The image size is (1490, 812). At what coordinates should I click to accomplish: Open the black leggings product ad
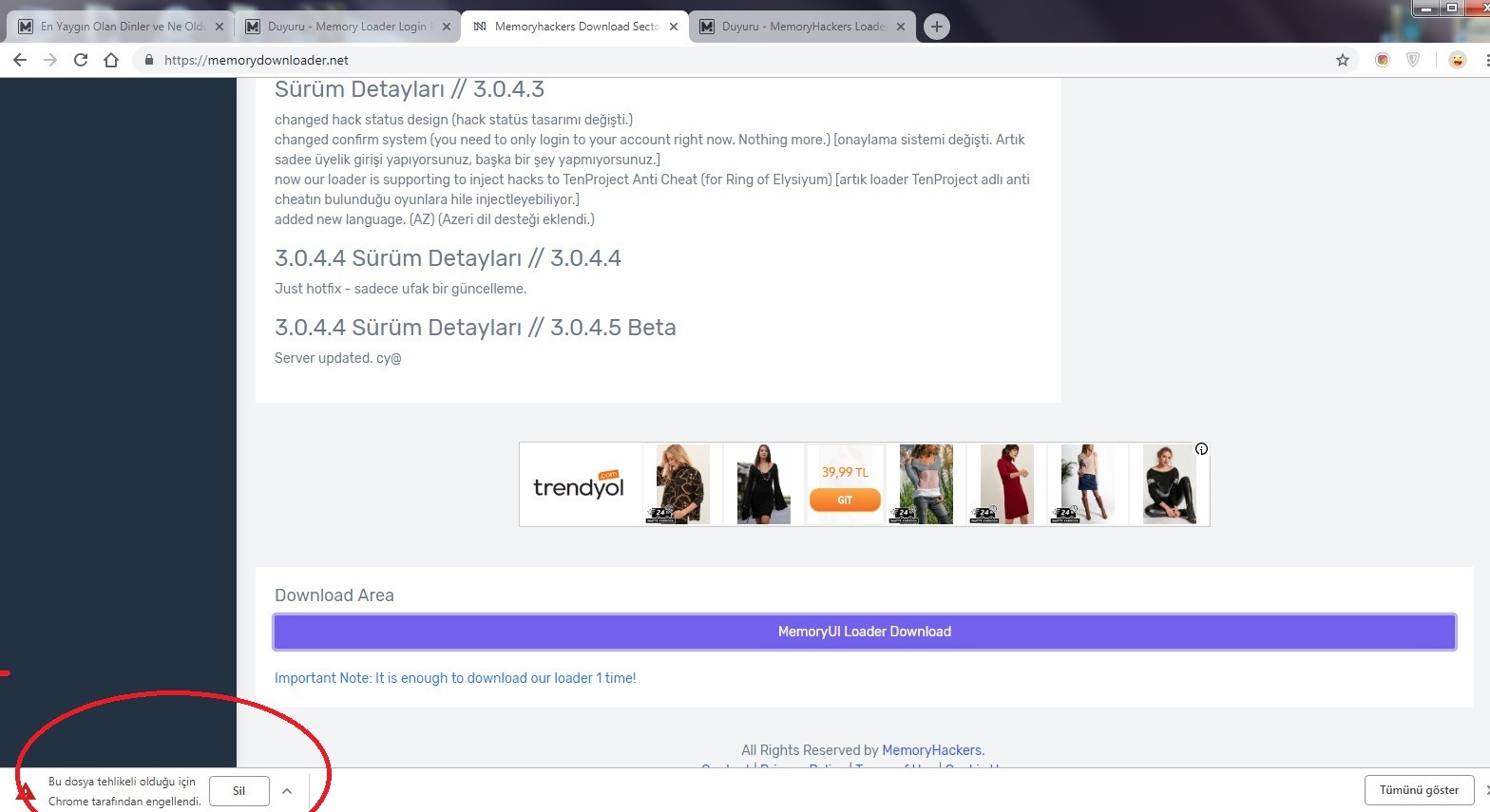pyautogui.click(x=1170, y=484)
